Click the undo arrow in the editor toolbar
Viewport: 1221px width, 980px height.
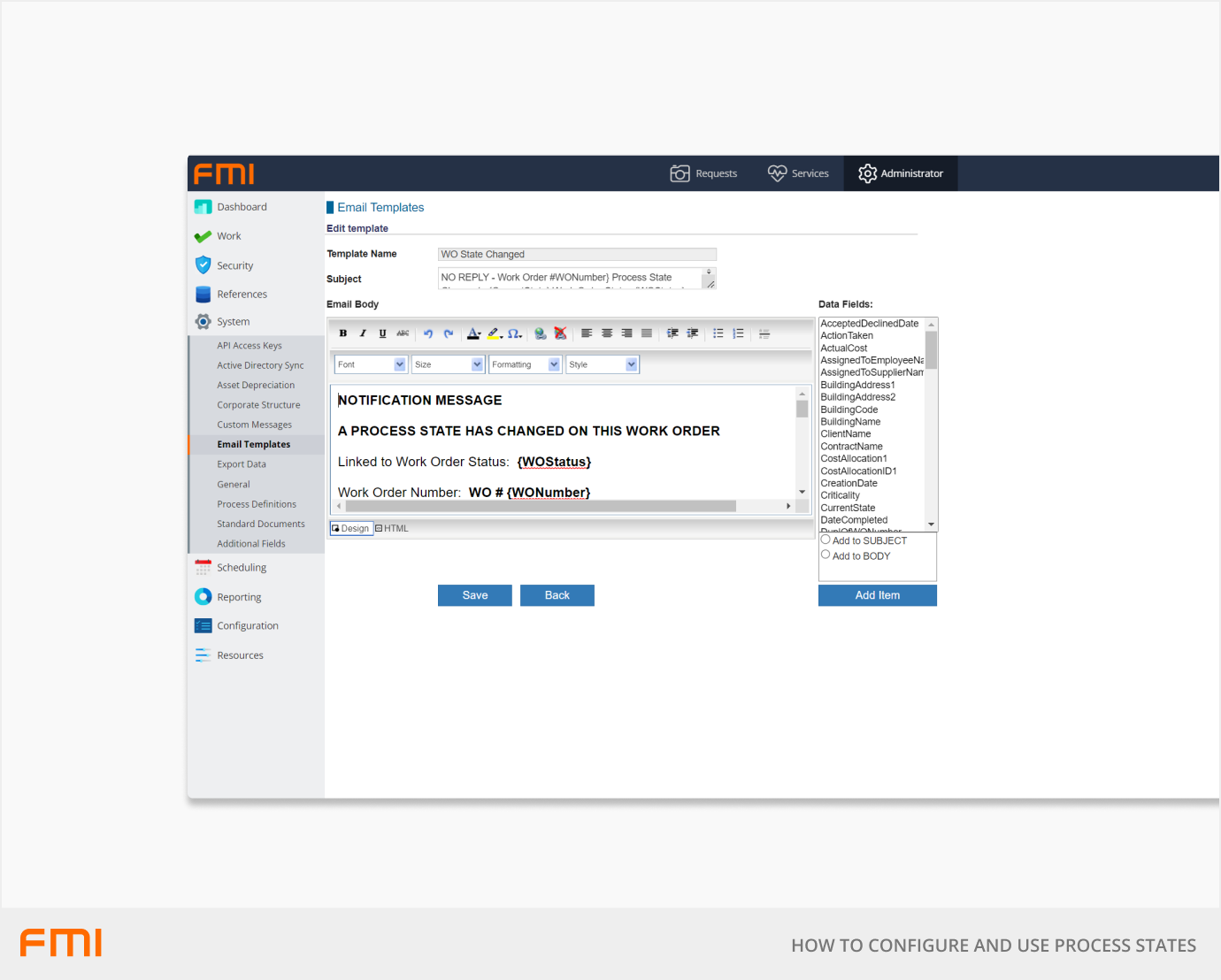point(428,333)
